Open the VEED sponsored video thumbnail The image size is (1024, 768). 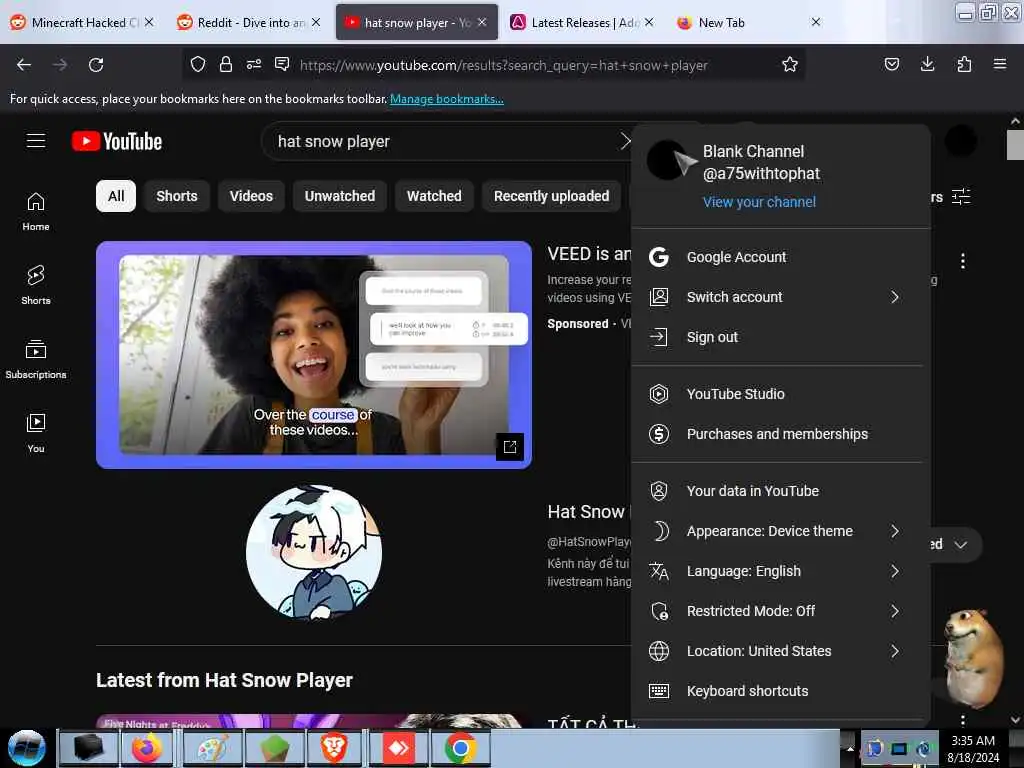click(314, 355)
